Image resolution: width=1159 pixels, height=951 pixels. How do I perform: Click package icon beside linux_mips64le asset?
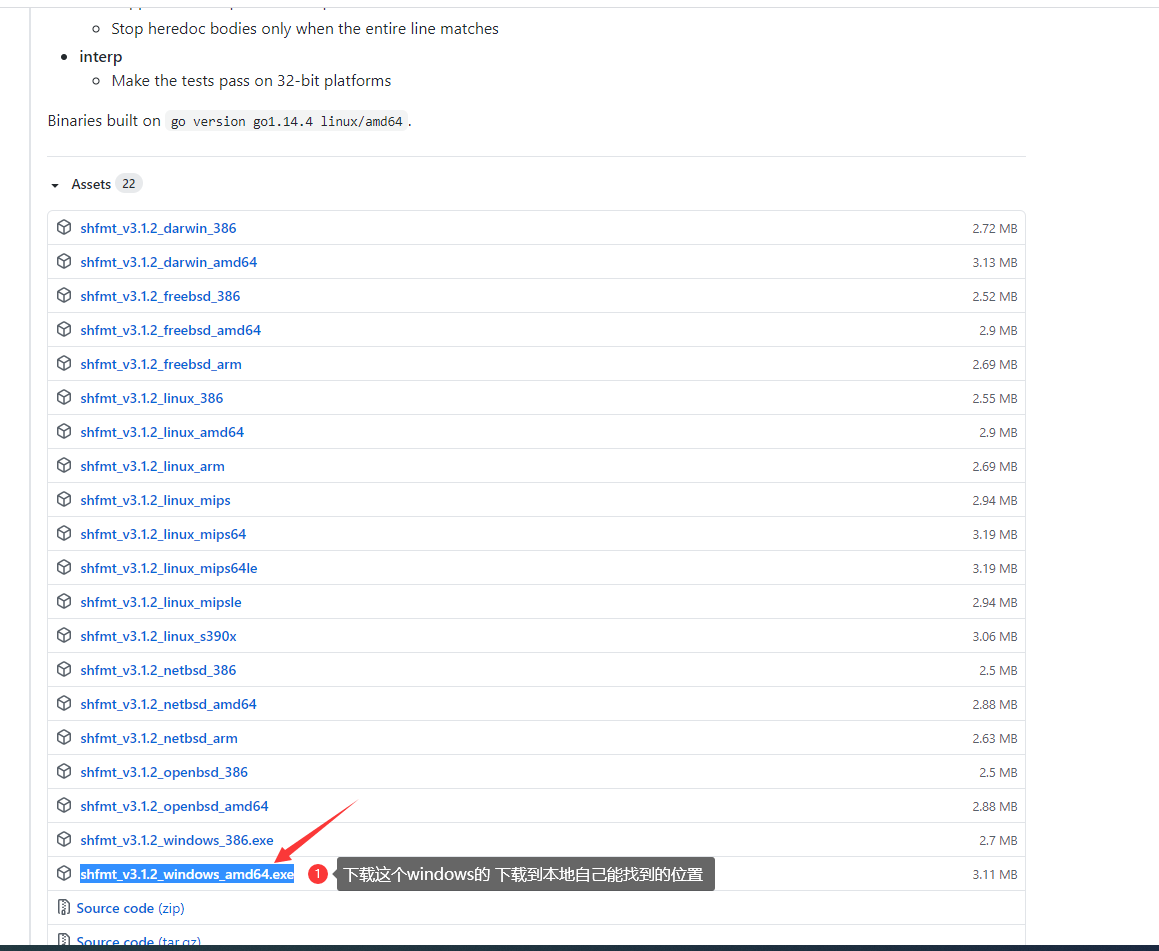pos(64,567)
